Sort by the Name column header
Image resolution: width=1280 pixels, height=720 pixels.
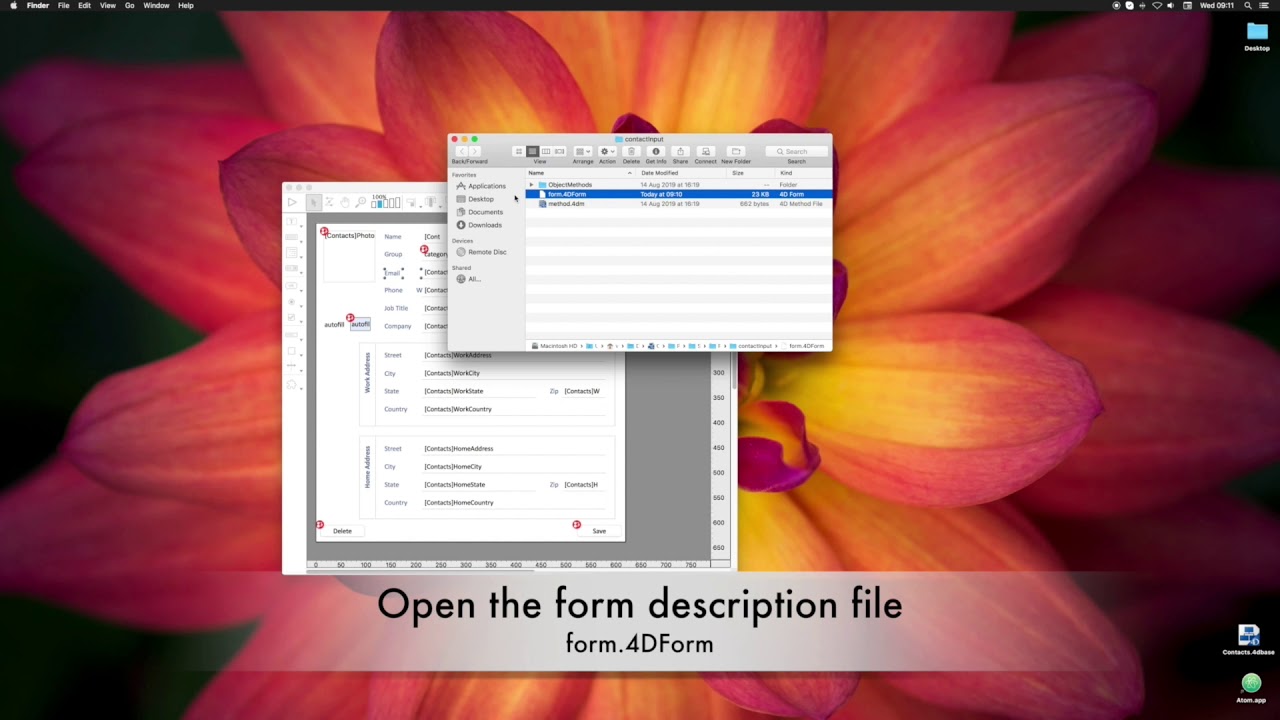click(x=580, y=173)
